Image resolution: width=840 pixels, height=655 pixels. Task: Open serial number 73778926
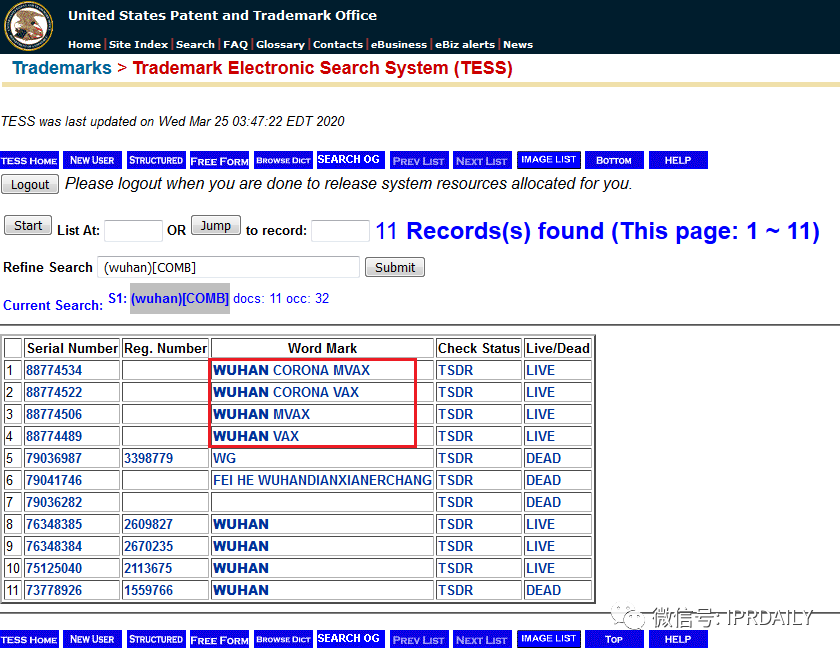pyautogui.click(x=54, y=590)
